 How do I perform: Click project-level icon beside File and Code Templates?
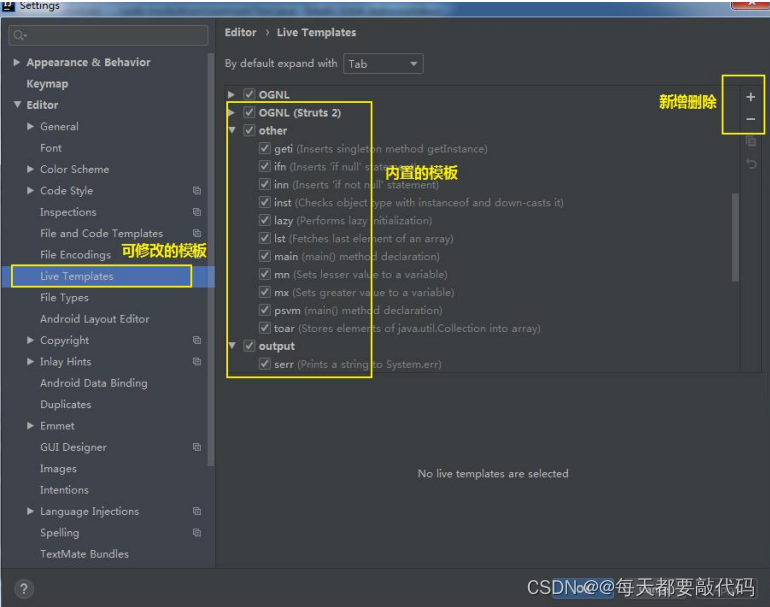pyautogui.click(x=197, y=233)
